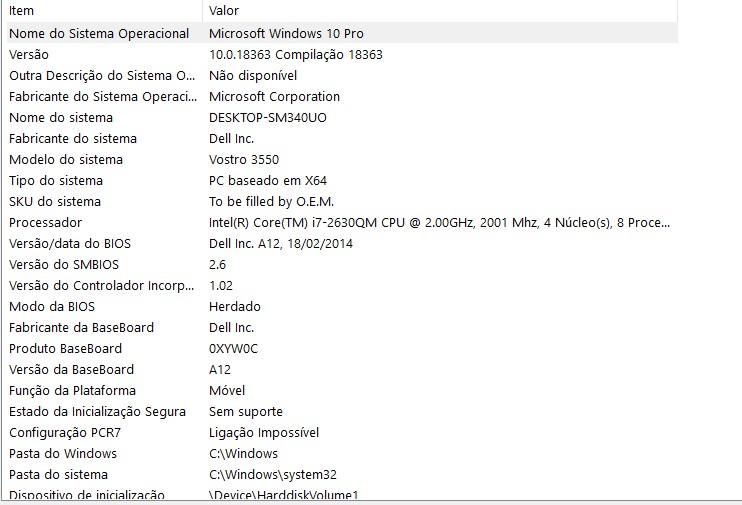Screen dimensions: 742x505
Task: Select Fabricante do Sistema Operacional row
Action: [342, 97]
